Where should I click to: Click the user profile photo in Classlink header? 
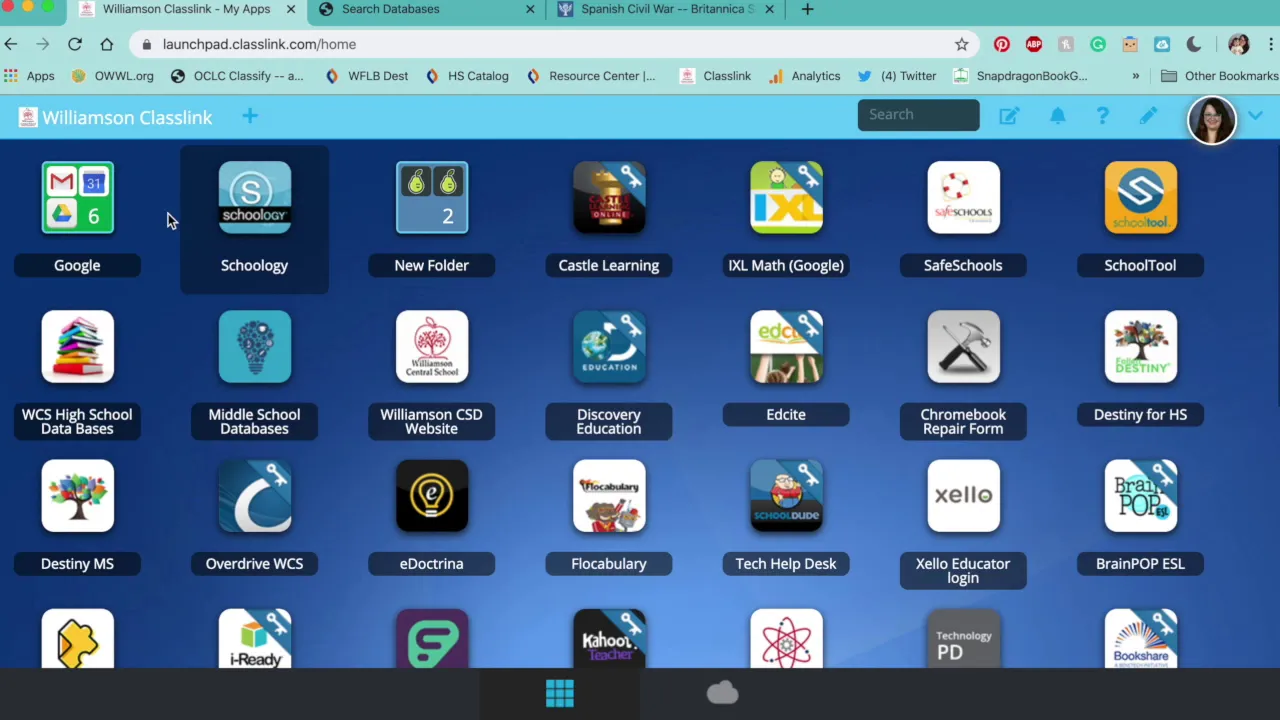click(x=1212, y=120)
